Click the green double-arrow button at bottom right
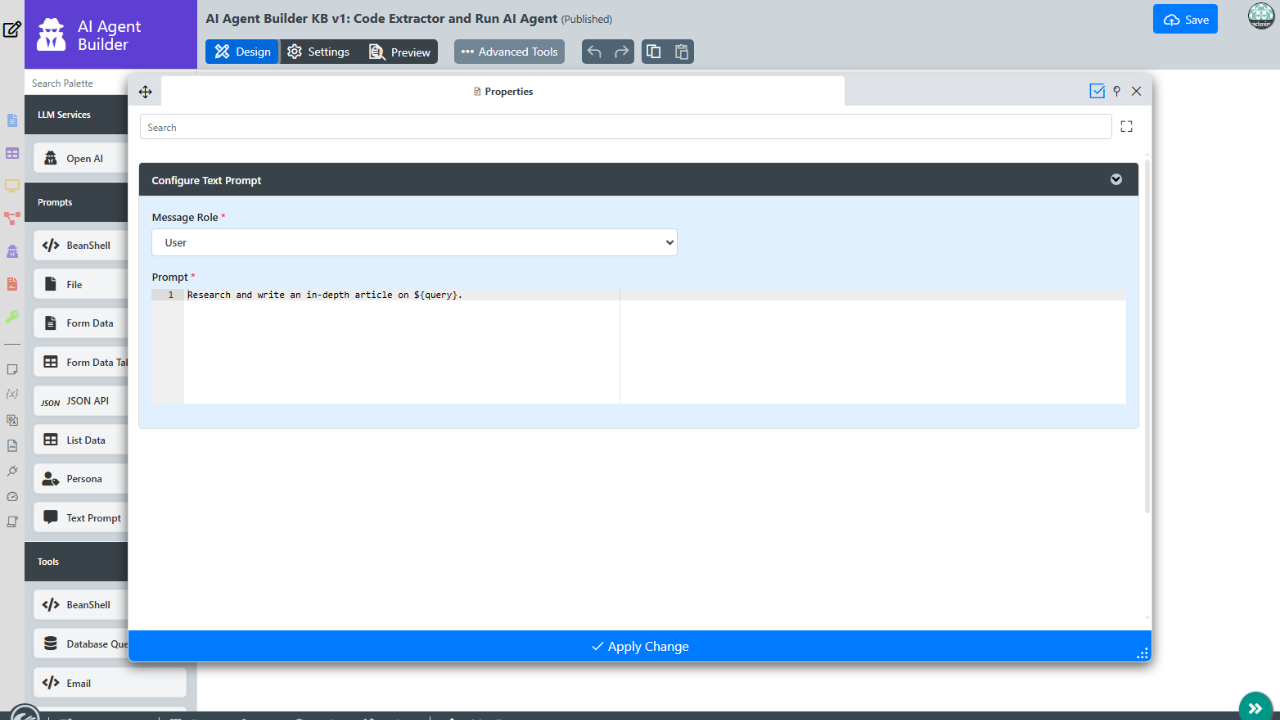This screenshot has height=720, width=1280. pos(1255,707)
